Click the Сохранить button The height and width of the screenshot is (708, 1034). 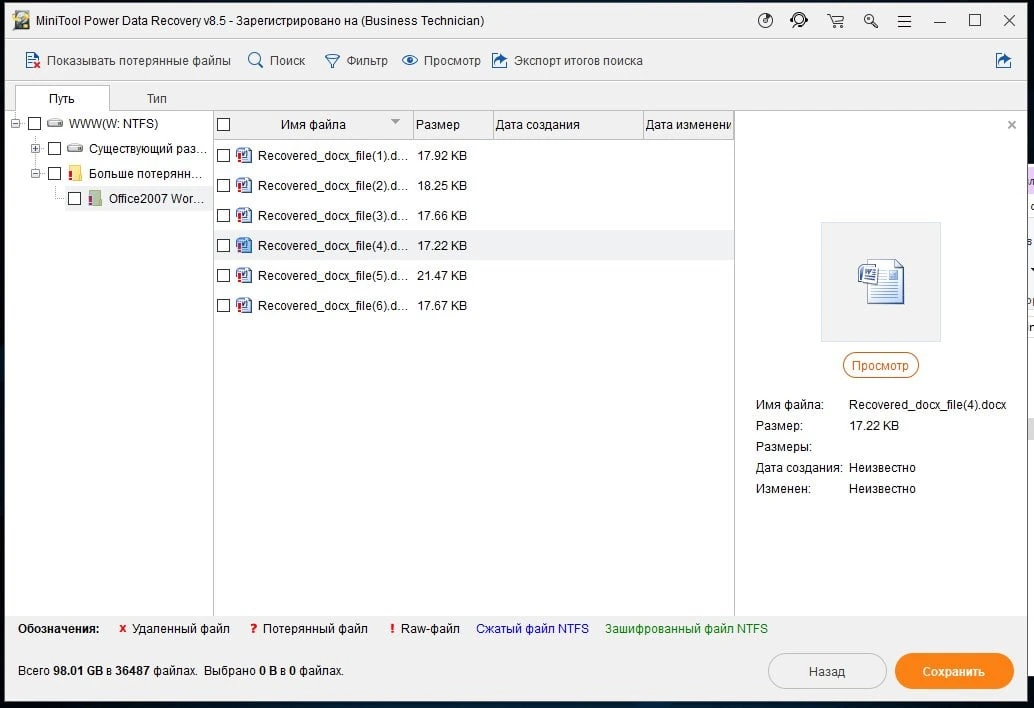[954, 671]
